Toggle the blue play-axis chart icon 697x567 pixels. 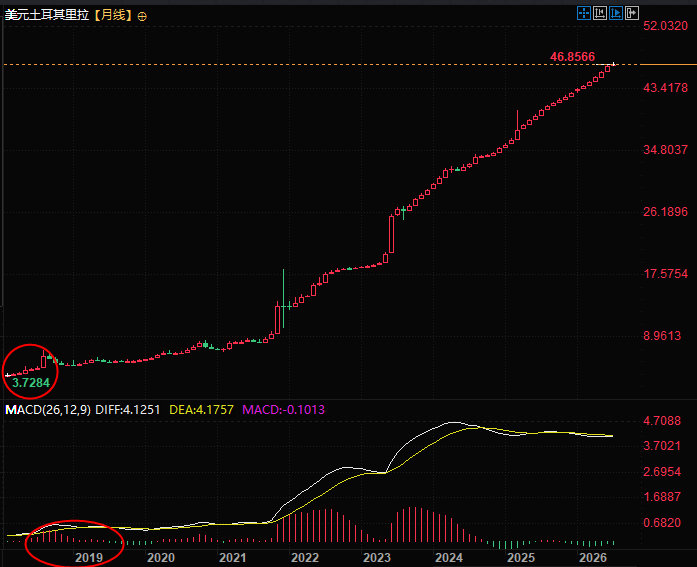616,13
